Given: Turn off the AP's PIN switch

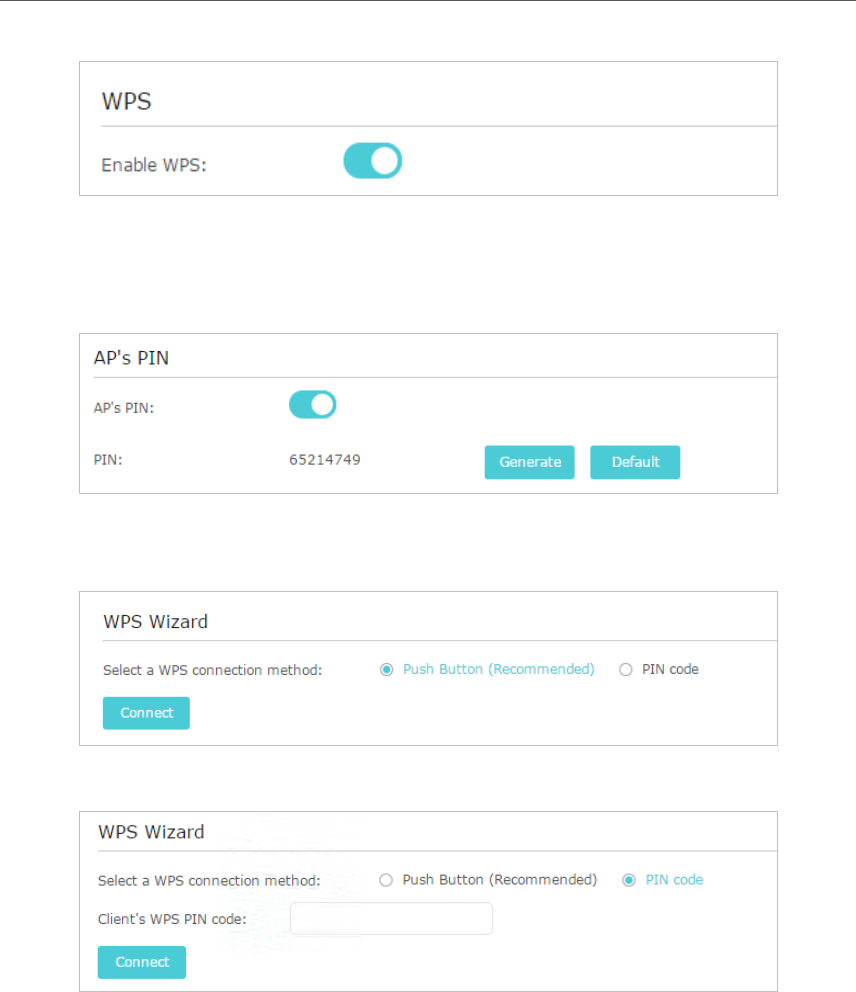Looking at the screenshot, I should [x=312, y=405].
